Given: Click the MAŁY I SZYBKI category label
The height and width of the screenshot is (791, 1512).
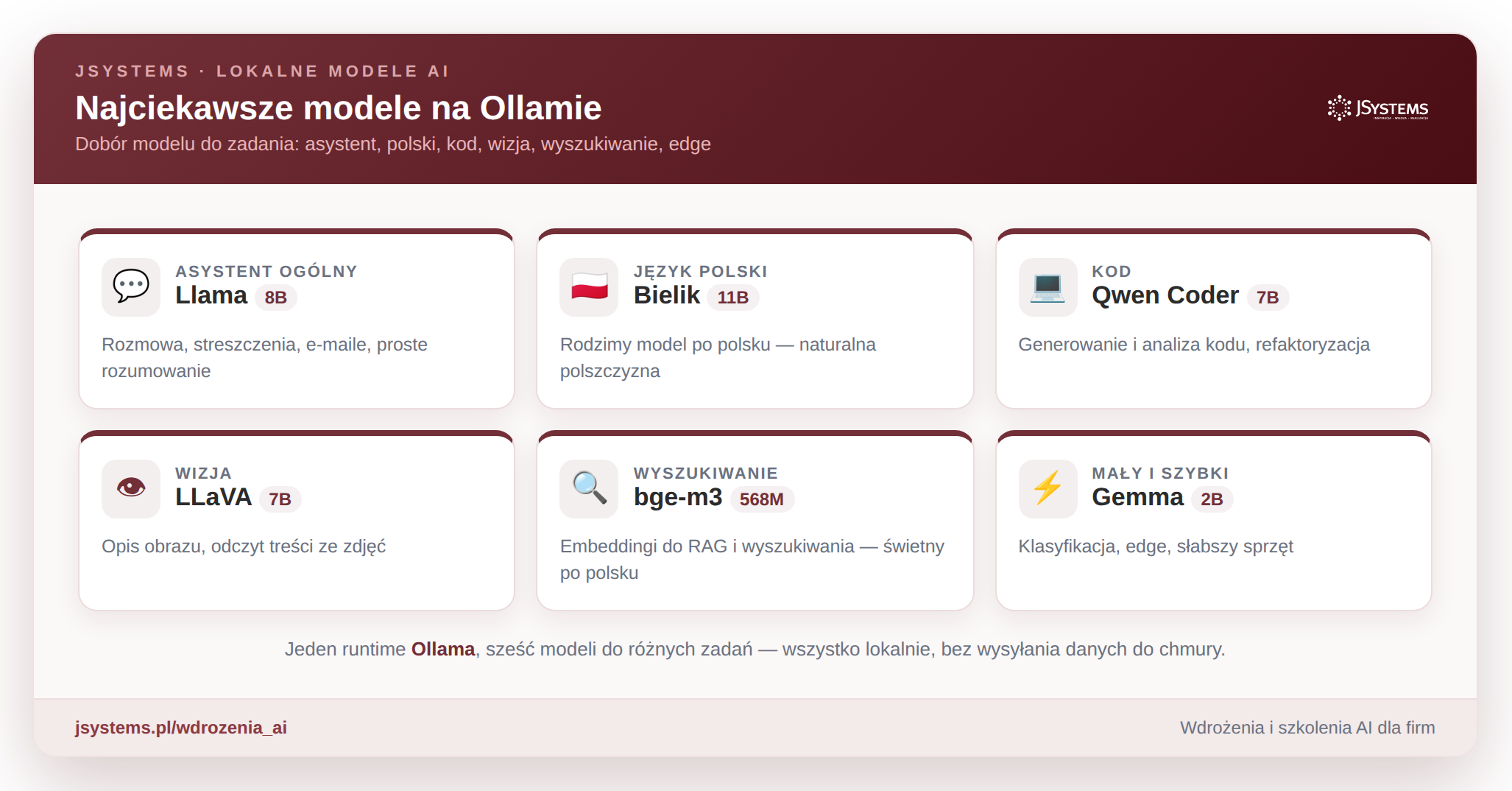Looking at the screenshot, I should coord(1160,473).
